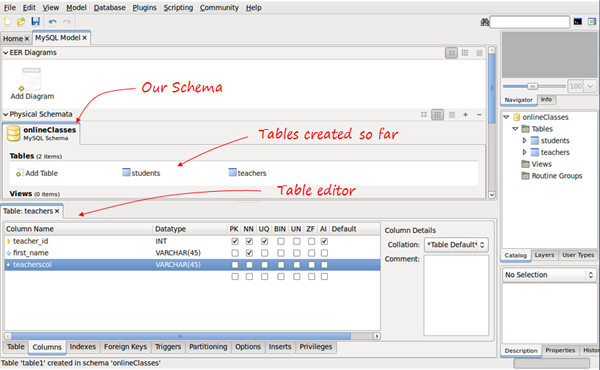Switch EER Diagrams to small icon view
This screenshot has height=370, width=600.
[465, 53]
